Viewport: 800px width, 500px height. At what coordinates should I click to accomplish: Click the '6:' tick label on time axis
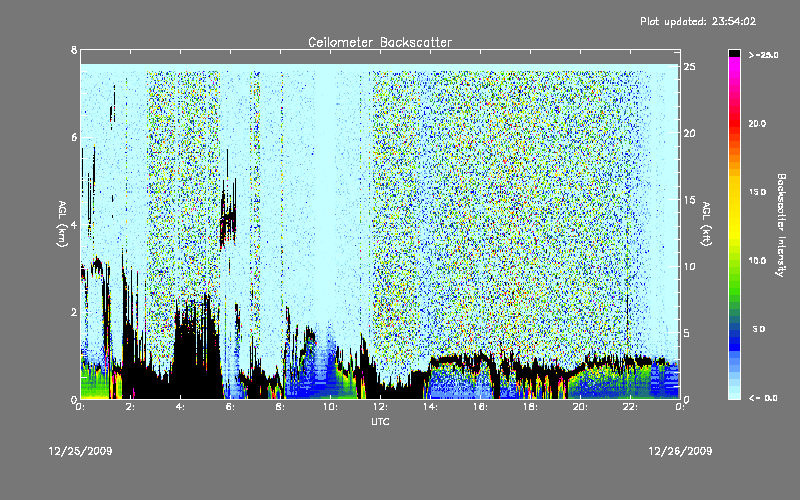tap(230, 407)
